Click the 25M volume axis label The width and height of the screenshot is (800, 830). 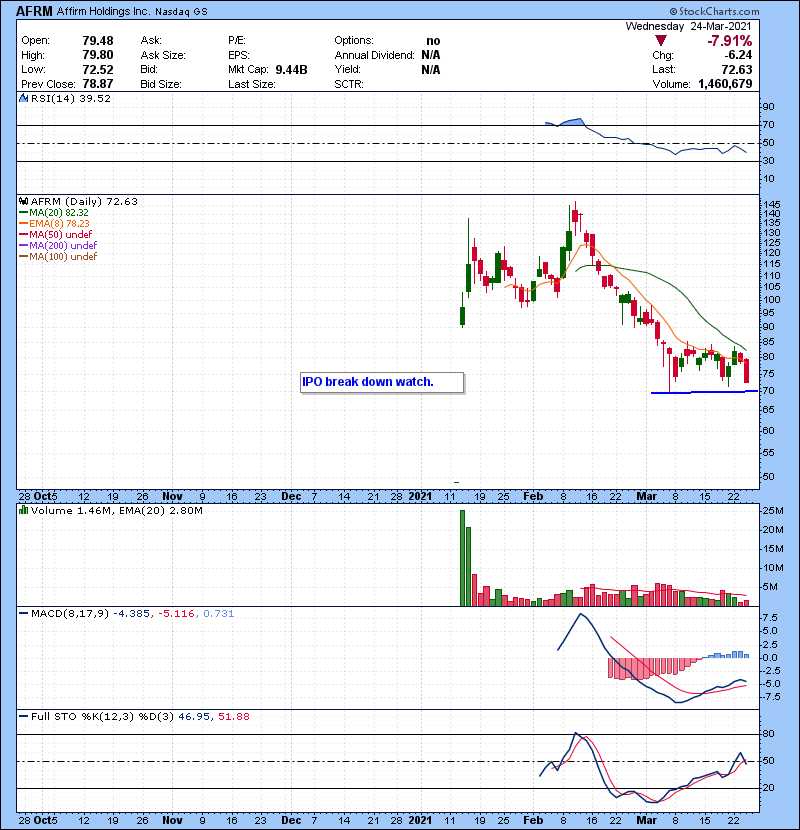(x=772, y=511)
